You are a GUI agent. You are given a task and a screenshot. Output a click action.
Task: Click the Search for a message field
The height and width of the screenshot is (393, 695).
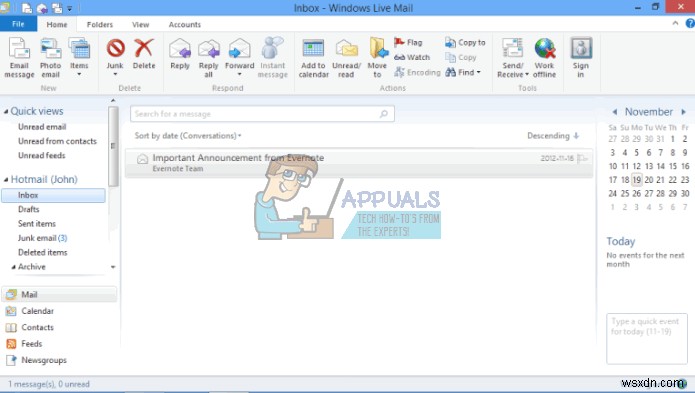click(262, 114)
